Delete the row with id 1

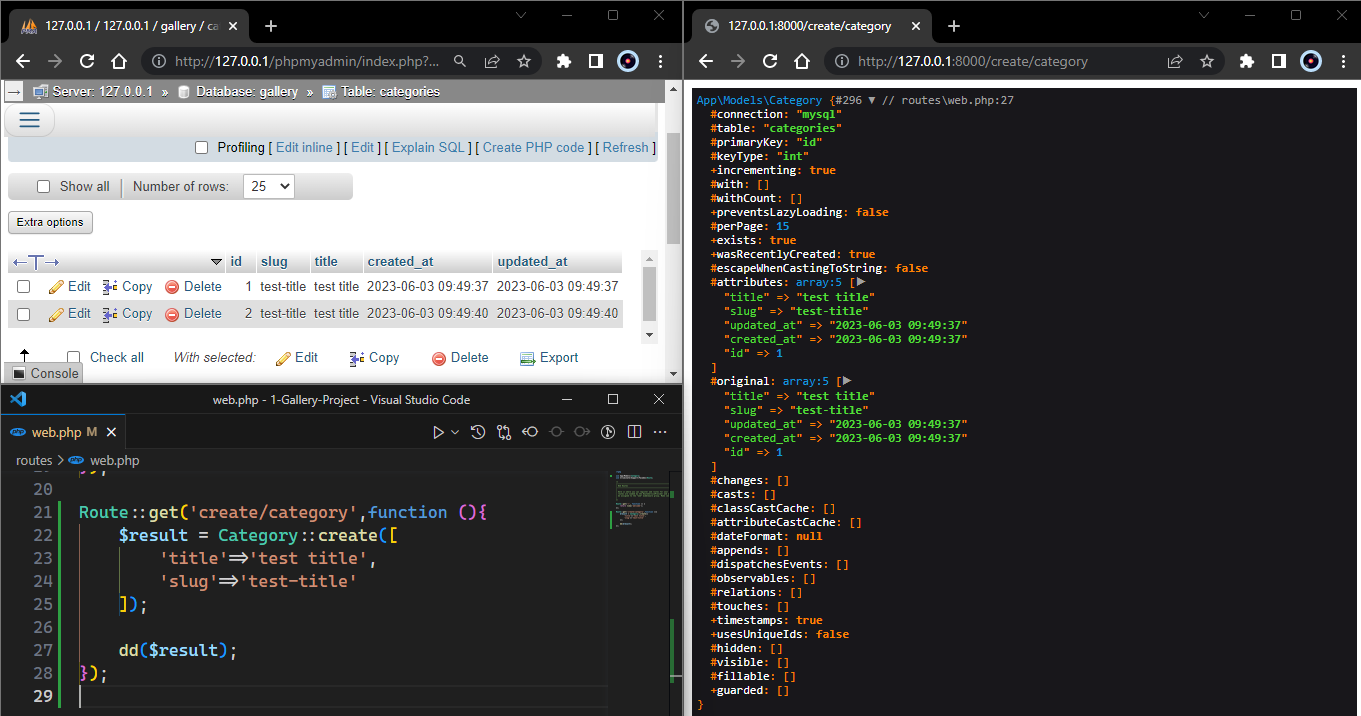[x=193, y=286]
